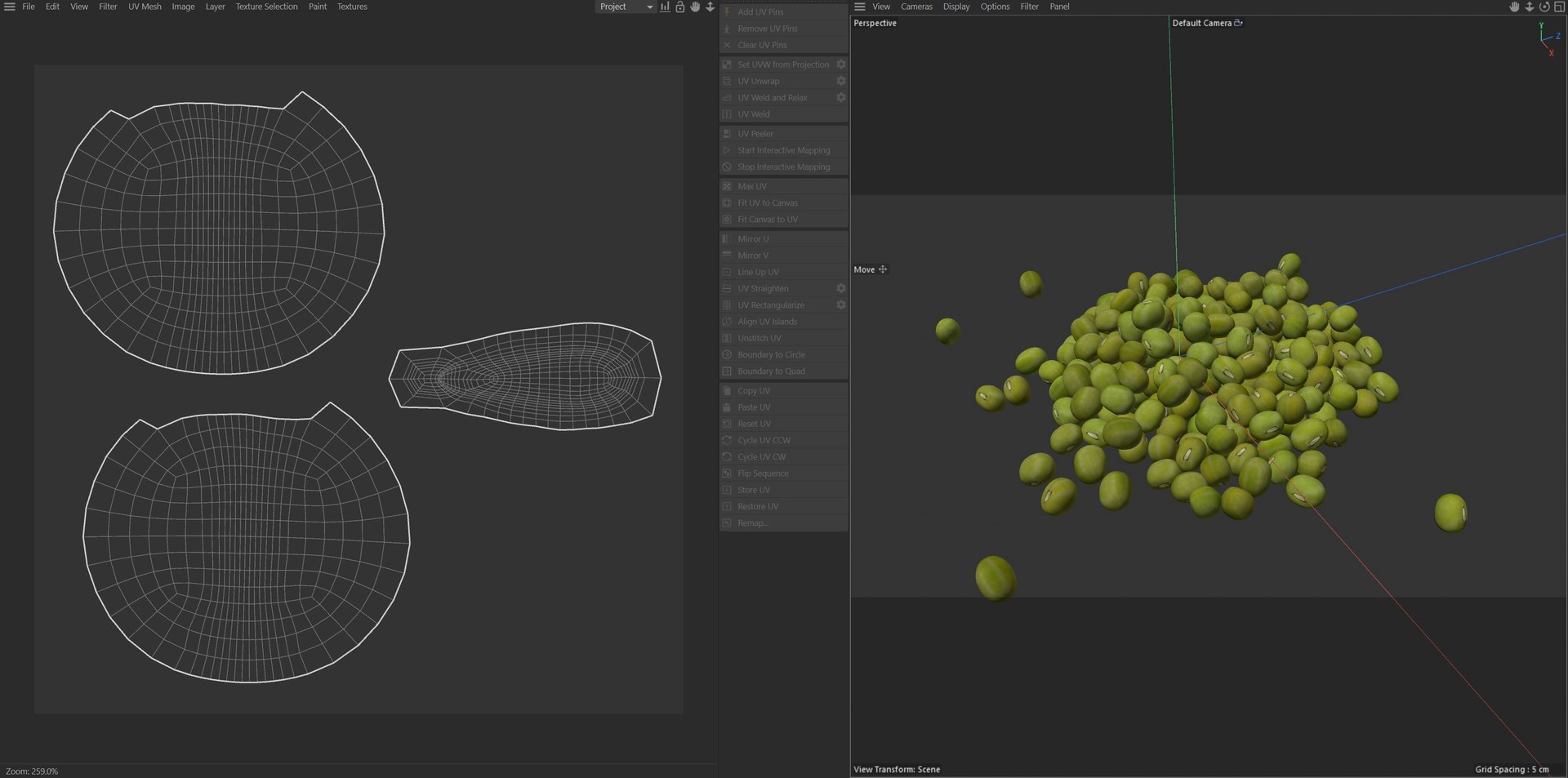The image size is (1568, 778).
Task: Click the viewport pan hand icon
Action: (1514, 7)
